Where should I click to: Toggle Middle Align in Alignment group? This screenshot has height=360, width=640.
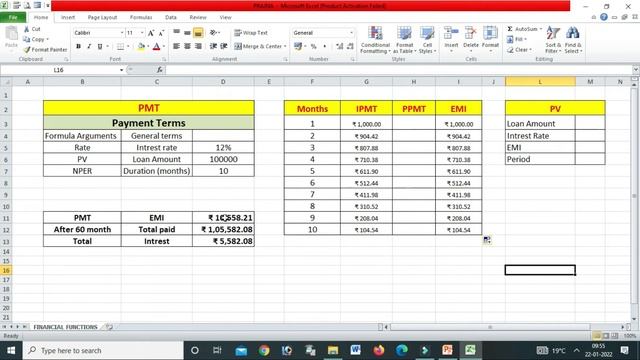click(x=187, y=32)
